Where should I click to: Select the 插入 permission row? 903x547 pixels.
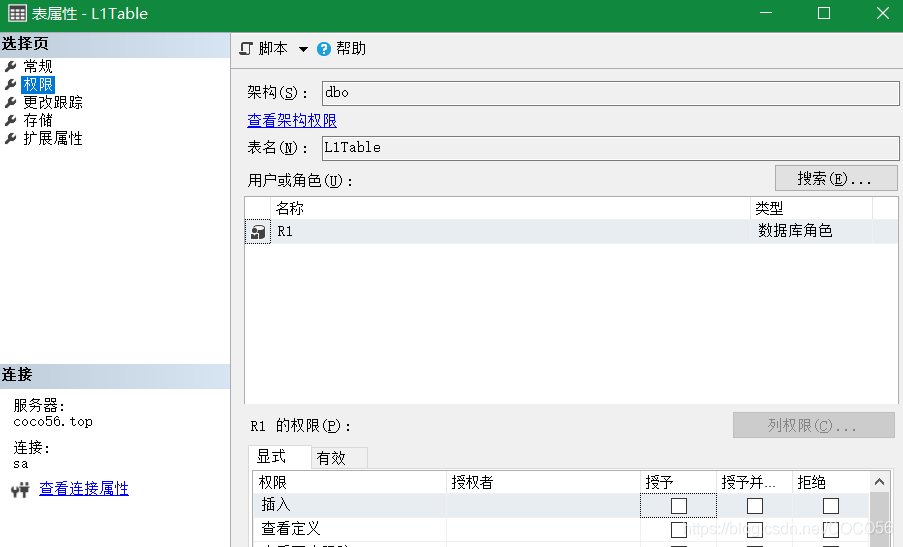point(561,506)
